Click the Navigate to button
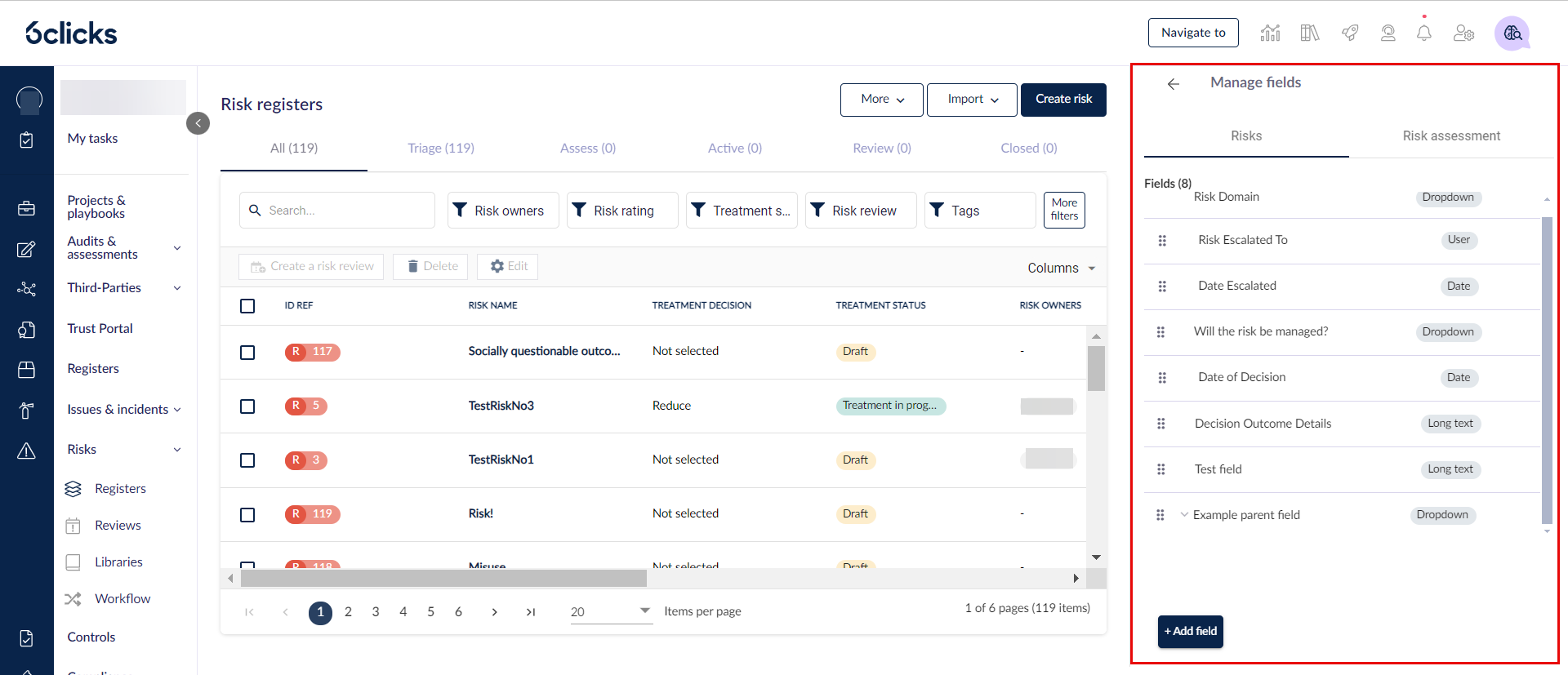 click(1193, 33)
